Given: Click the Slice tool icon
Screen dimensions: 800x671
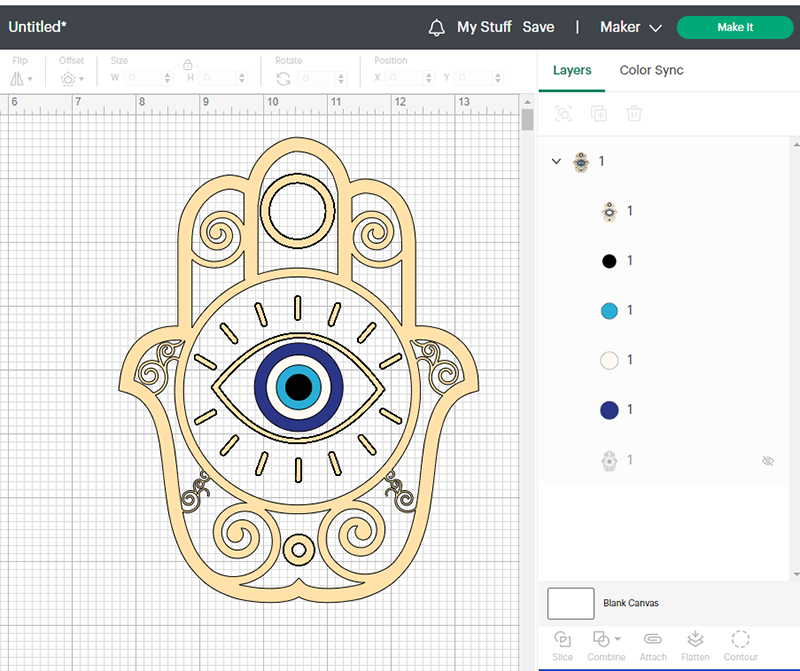Looking at the screenshot, I should [x=562, y=639].
